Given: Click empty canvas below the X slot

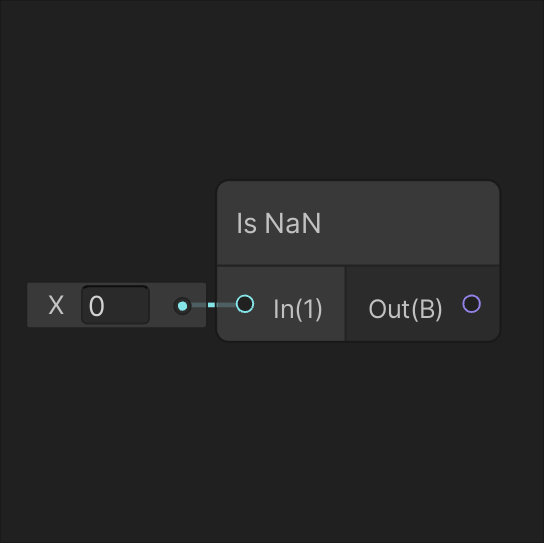Looking at the screenshot, I should pyautogui.click(x=117, y=416).
